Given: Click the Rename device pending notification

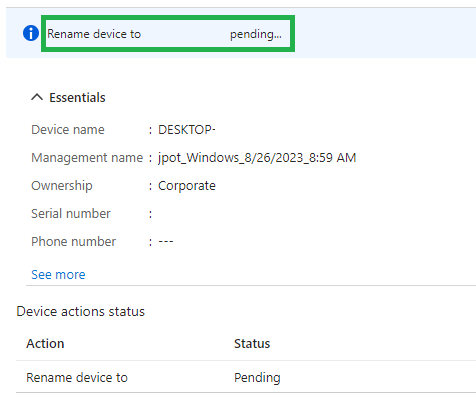Looking at the screenshot, I should [x=168, y=34].
